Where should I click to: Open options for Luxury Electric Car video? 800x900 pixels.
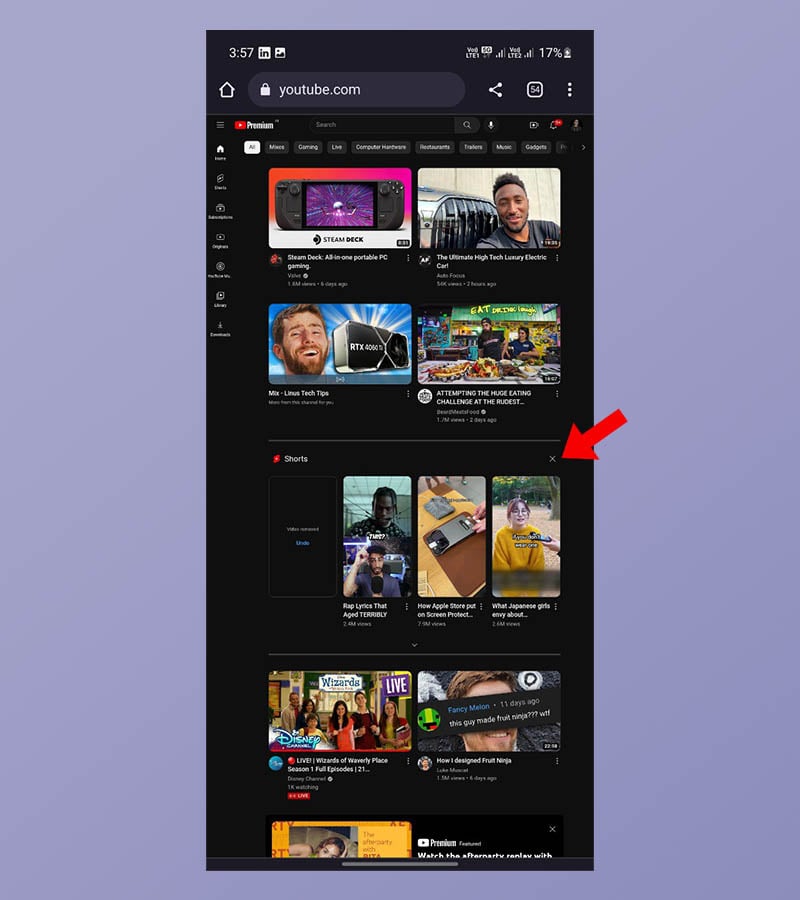coord(557,258)
